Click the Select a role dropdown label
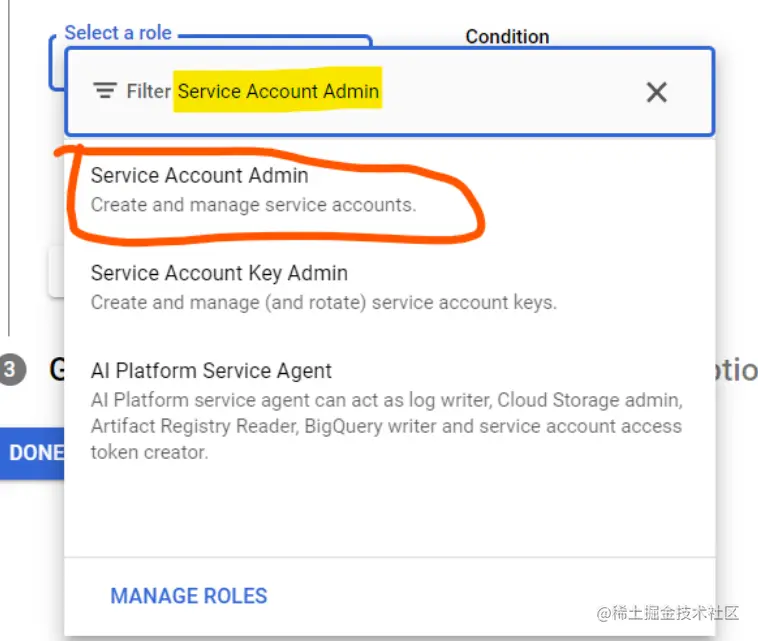 (118, 33)
